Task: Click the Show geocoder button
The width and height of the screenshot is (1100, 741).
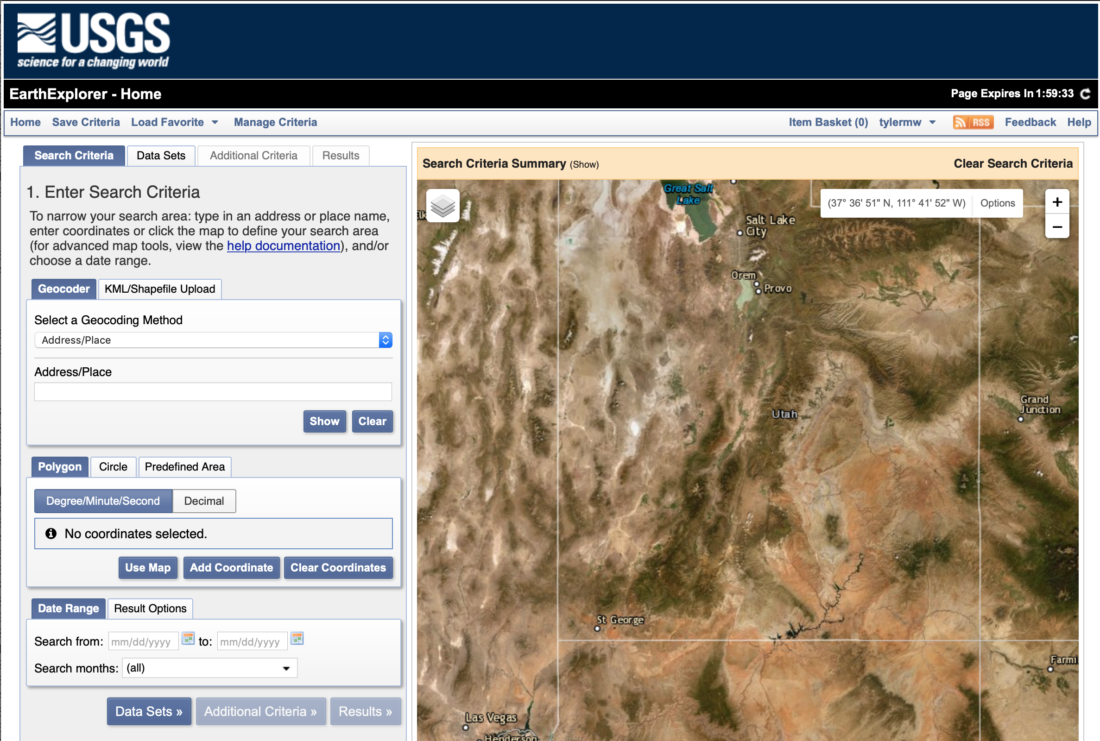Action: tap(324, 421)
